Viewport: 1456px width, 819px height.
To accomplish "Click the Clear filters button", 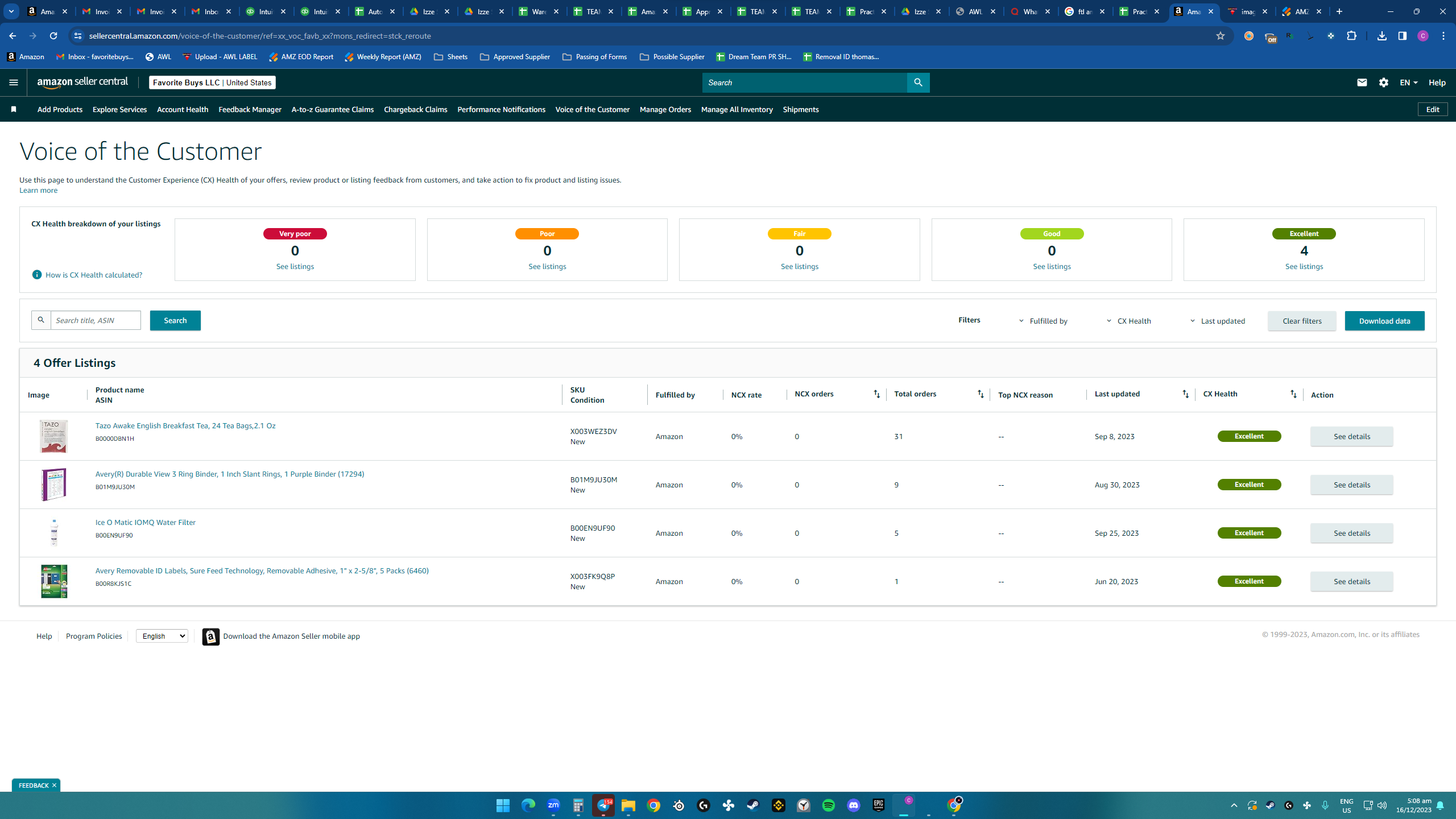I will pyautogui.click(x=1302, y=321).
